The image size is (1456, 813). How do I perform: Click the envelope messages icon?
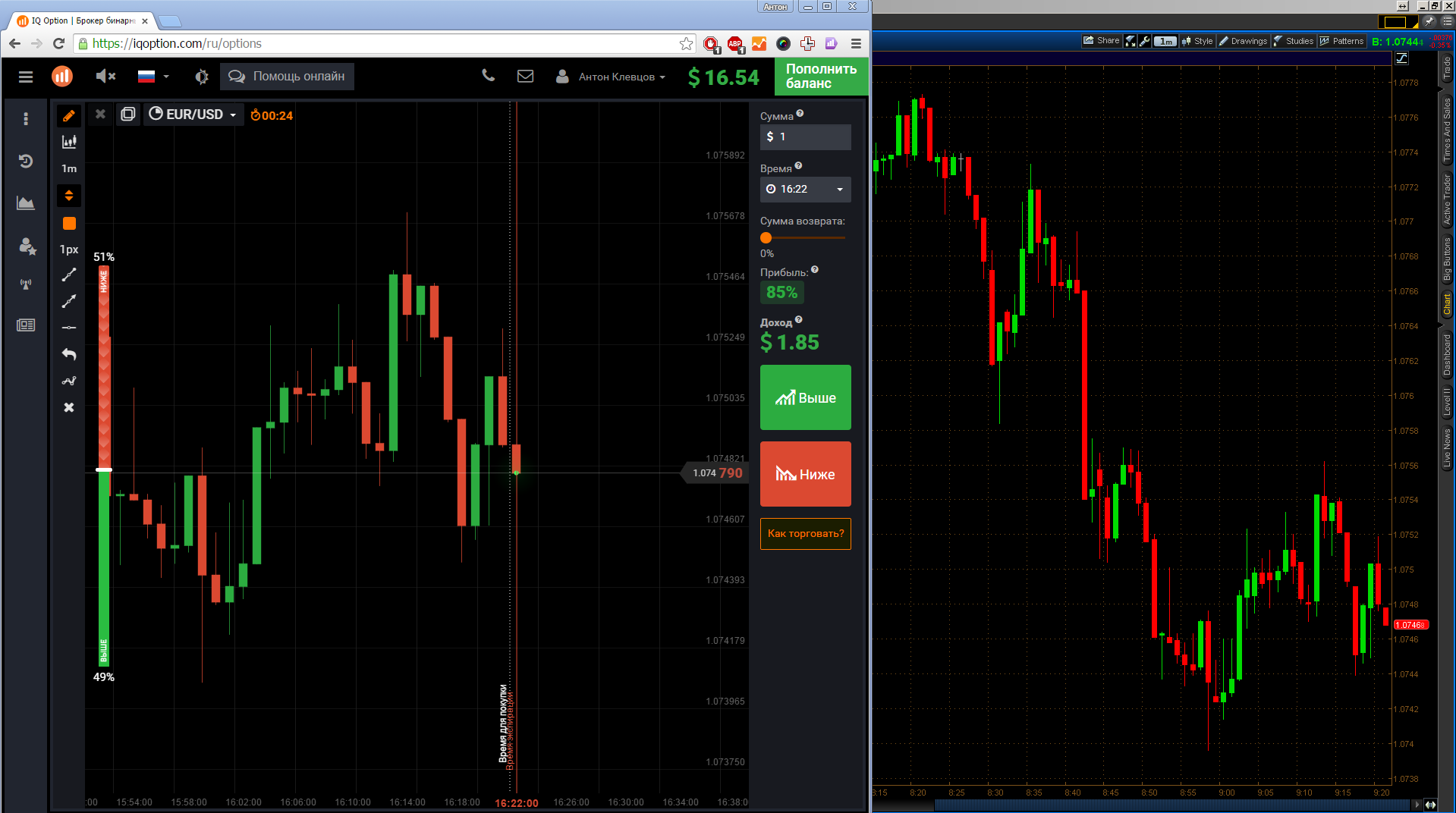click(525, 77)
